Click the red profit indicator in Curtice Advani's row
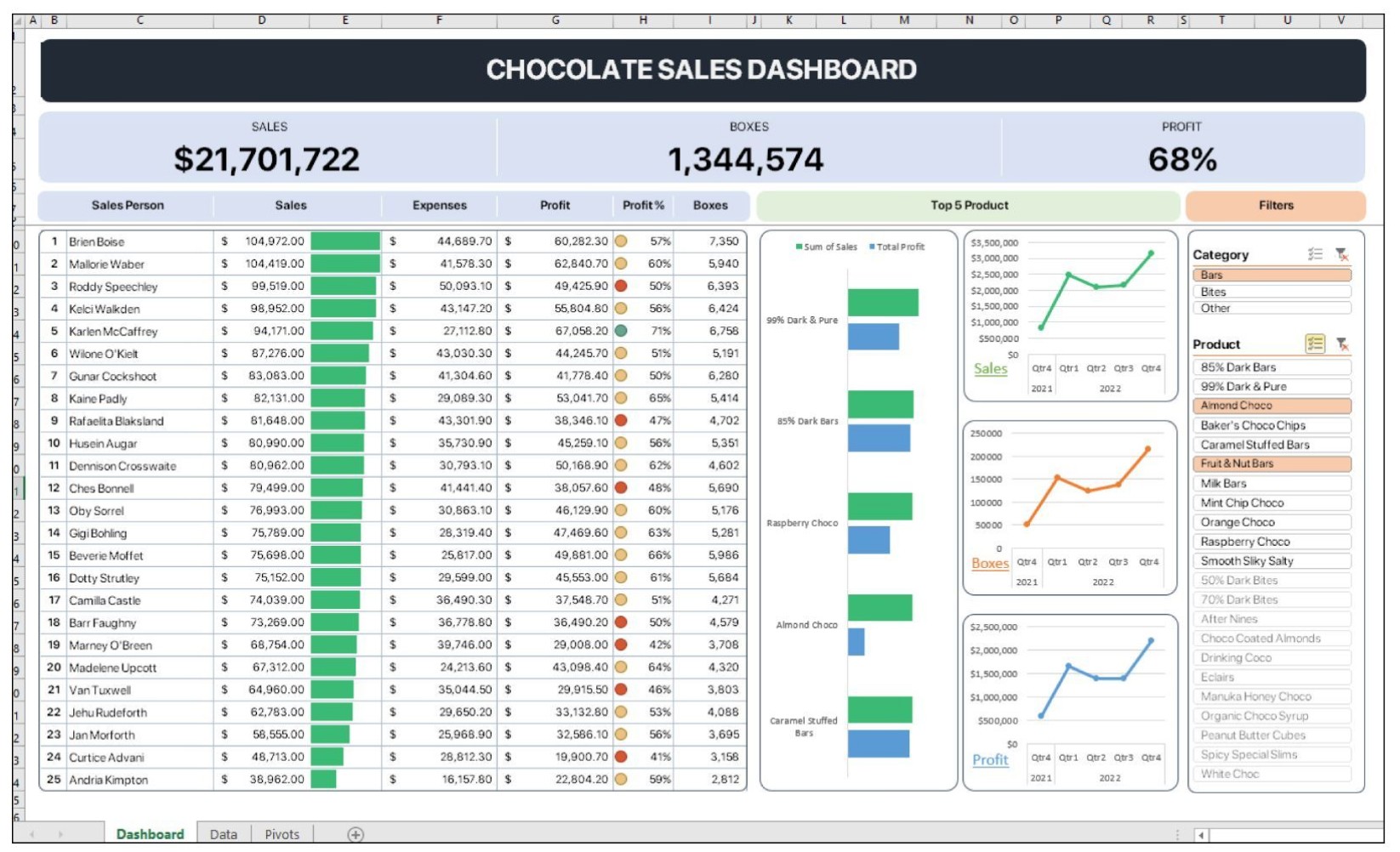The image size is (1400, 852). pos(621,757)
